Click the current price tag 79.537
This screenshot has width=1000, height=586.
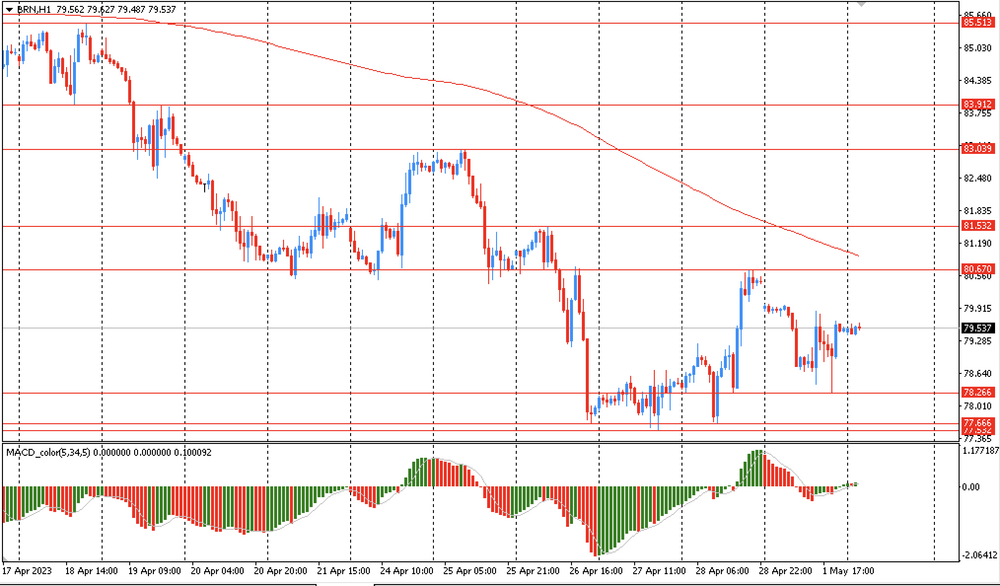977,328
